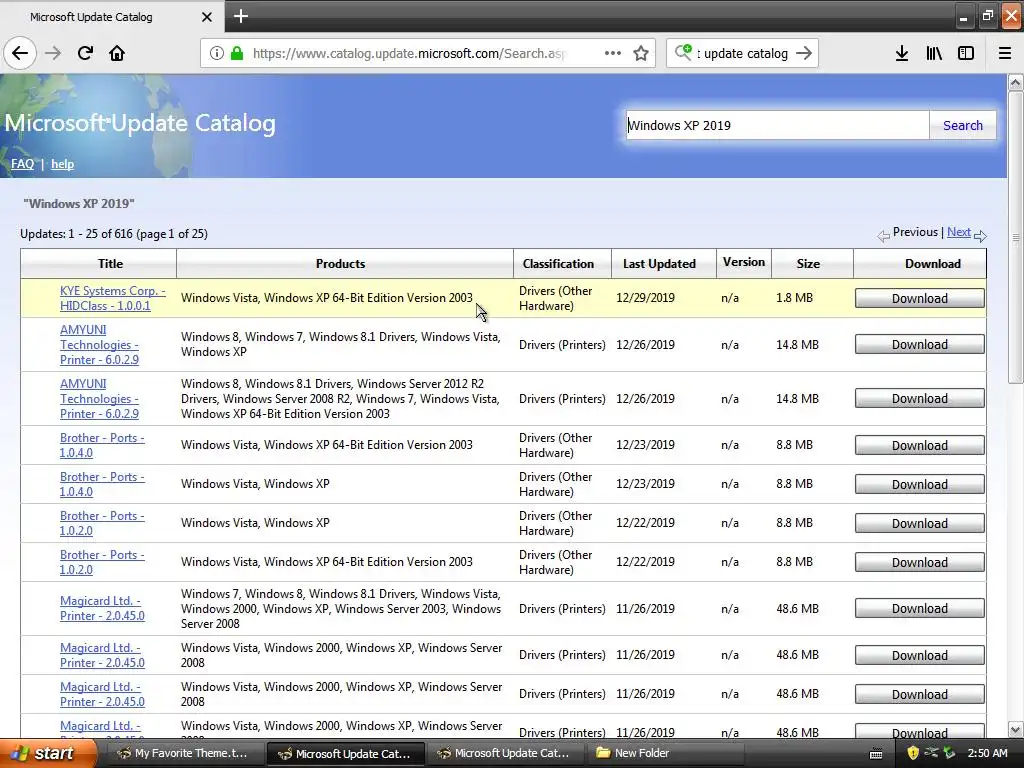Open the browser home page
Image resolution: width=1024 pixels, height=768 pixels.
117,54
